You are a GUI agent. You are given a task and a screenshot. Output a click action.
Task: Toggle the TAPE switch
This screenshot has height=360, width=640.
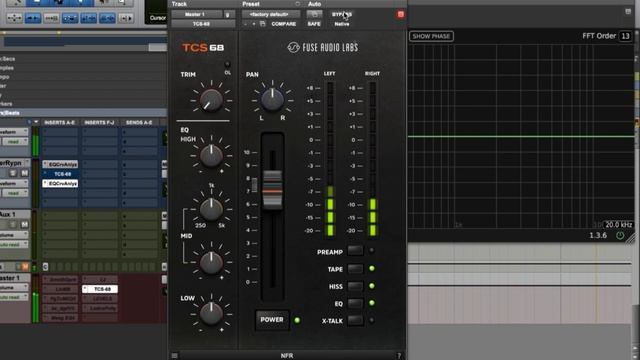click(x=355, y=269)
